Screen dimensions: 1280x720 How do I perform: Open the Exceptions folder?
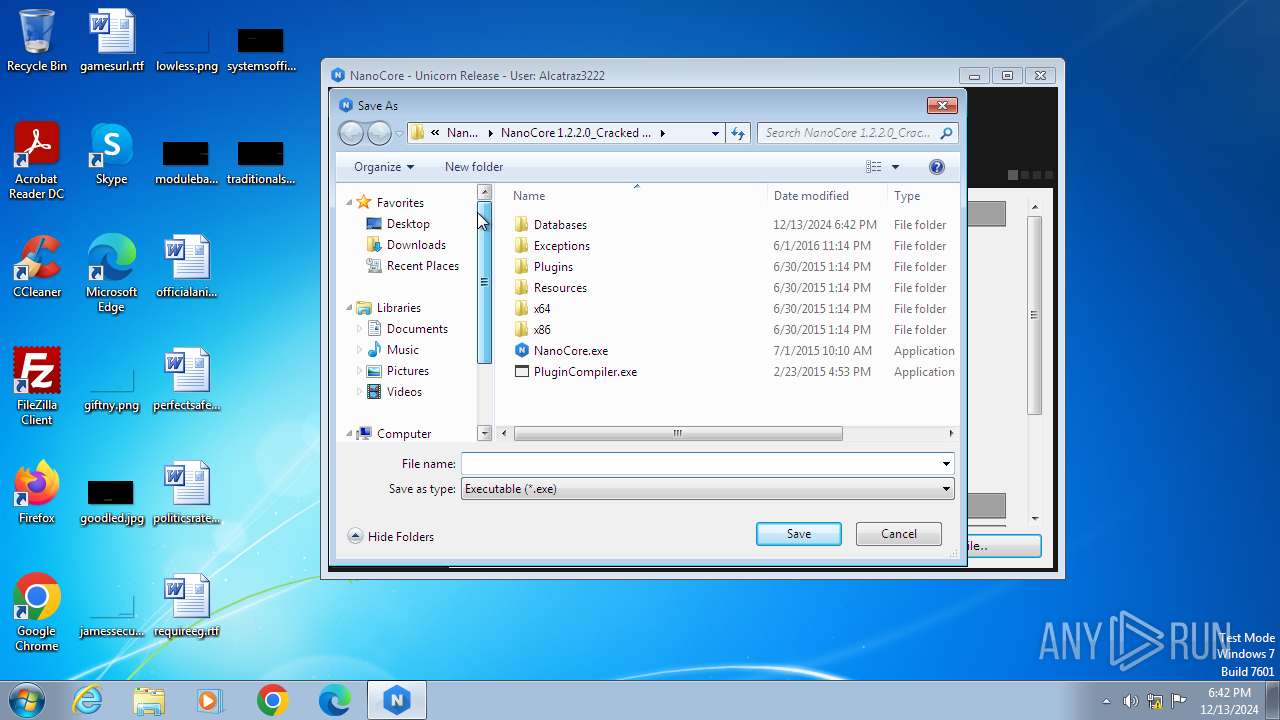tap(561, 246)
